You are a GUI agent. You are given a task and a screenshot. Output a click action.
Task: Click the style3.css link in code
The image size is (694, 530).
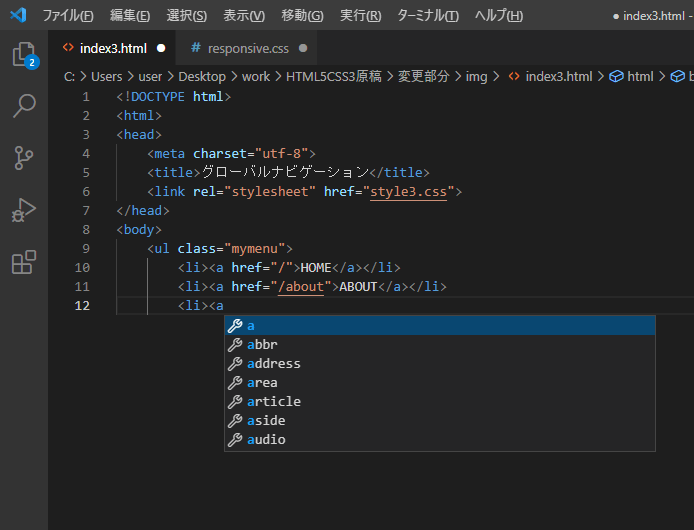coord(408,192)
